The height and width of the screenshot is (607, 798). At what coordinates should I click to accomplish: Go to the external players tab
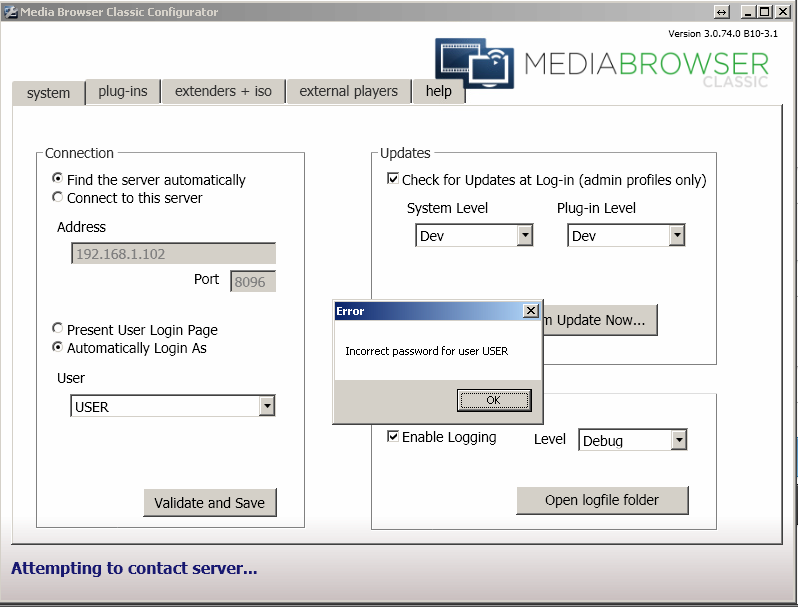point(348,91)
